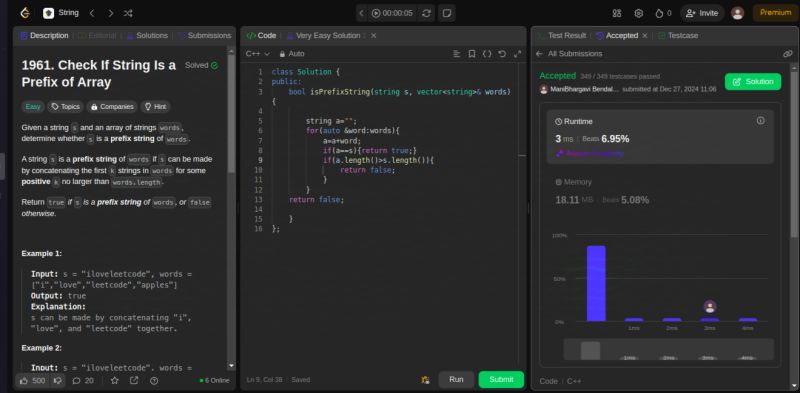The height and width of the screenshot is (393, 800).
Task: Click the description panel scrollbar
Action: click(232, 112)
